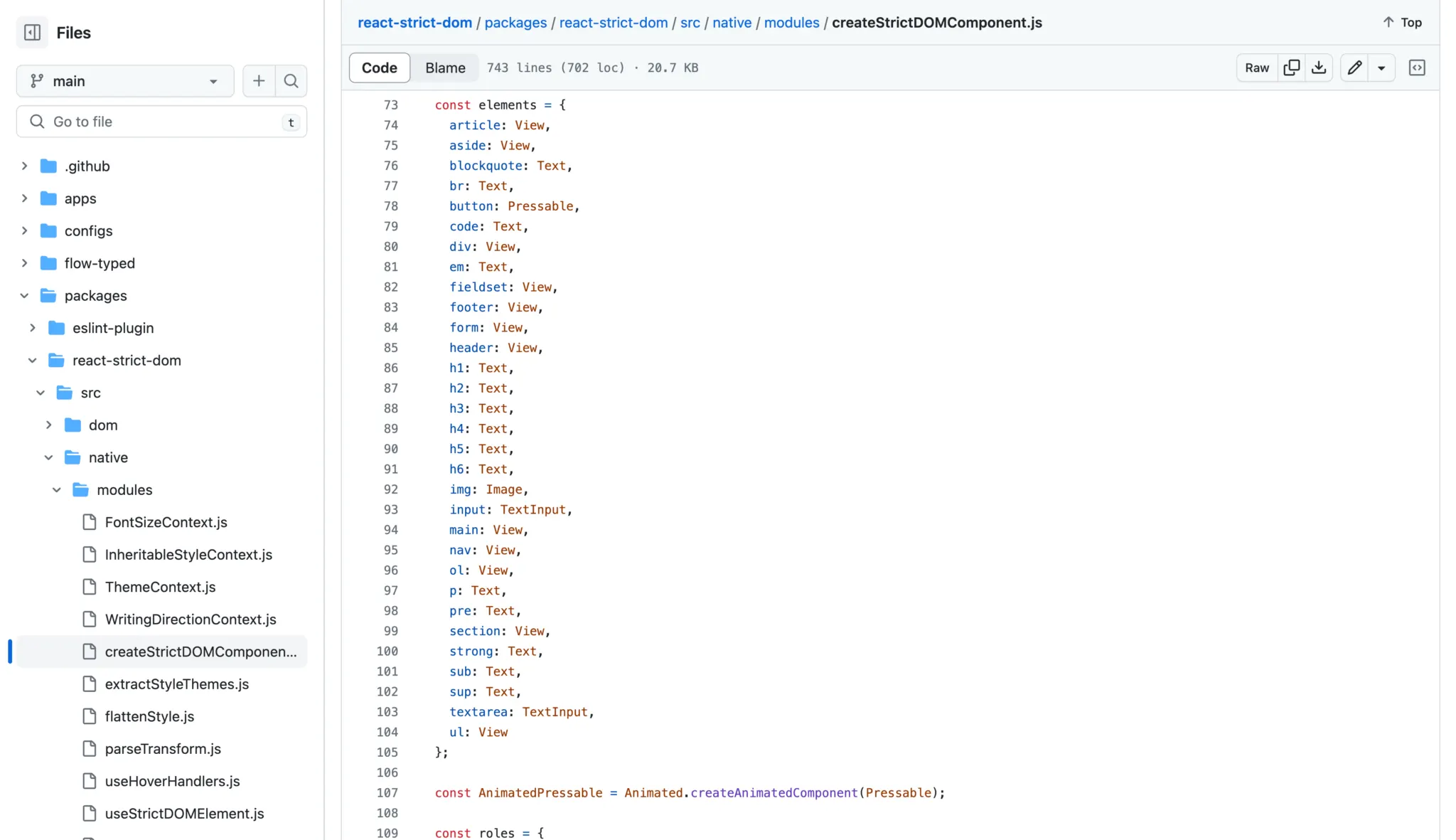
Task: Collapse the packages folder chevron
Action: pyautogui.click(x=24, y=296)
